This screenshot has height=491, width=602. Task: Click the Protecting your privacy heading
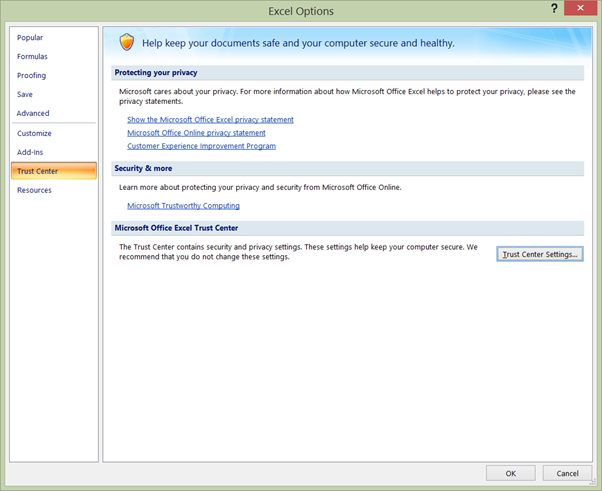tap(156, 73)
